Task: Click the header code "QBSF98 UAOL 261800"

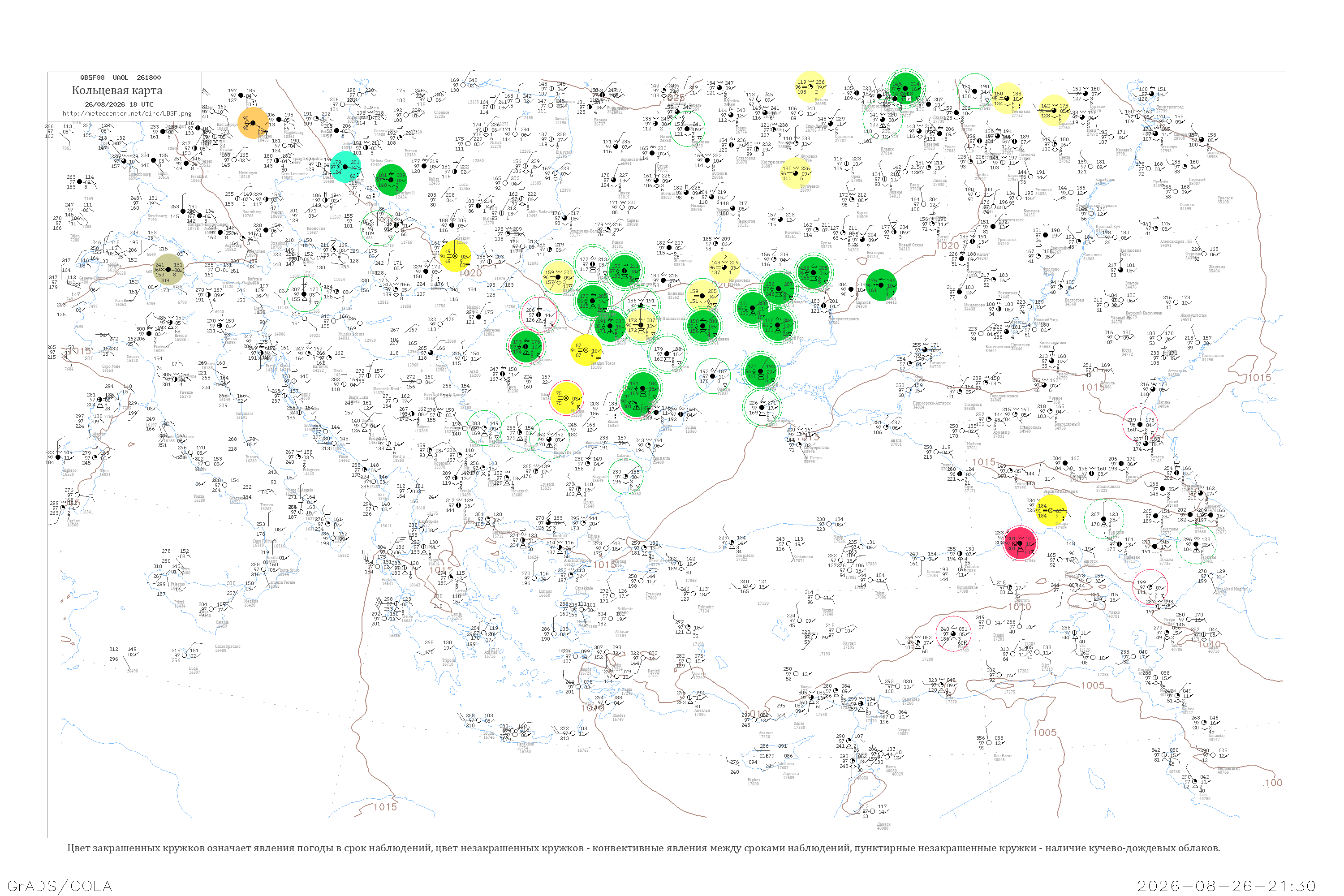Action: click(x=120, y=78)
